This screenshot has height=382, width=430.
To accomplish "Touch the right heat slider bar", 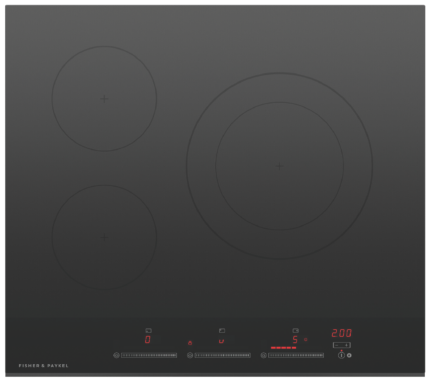I will click(296, 355).
